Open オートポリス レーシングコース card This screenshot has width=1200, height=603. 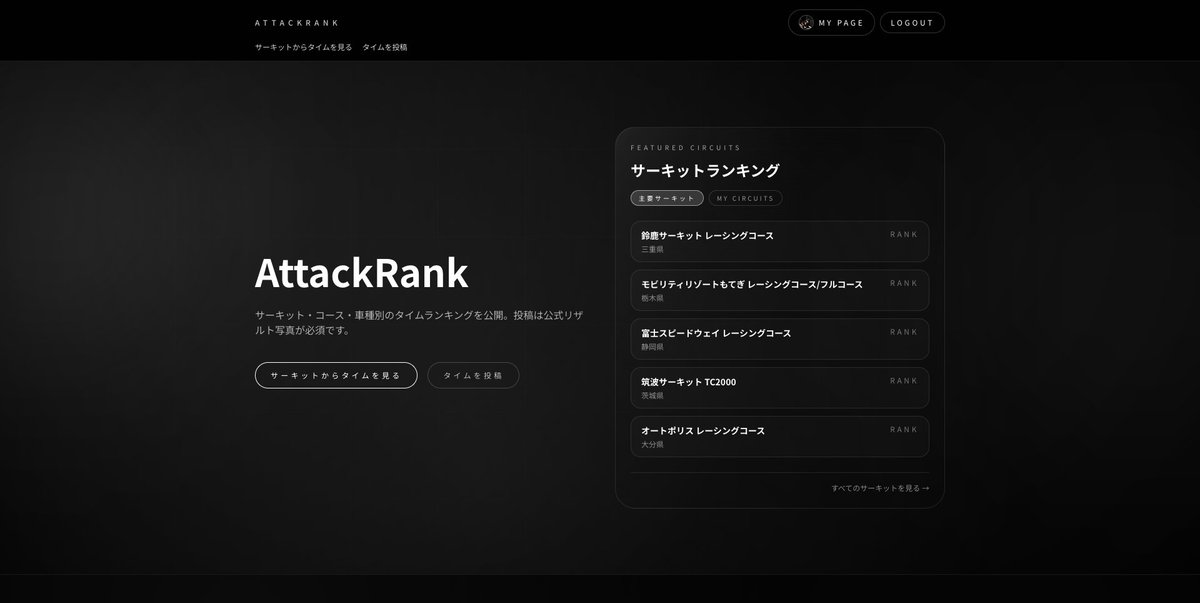click(780, 437)
